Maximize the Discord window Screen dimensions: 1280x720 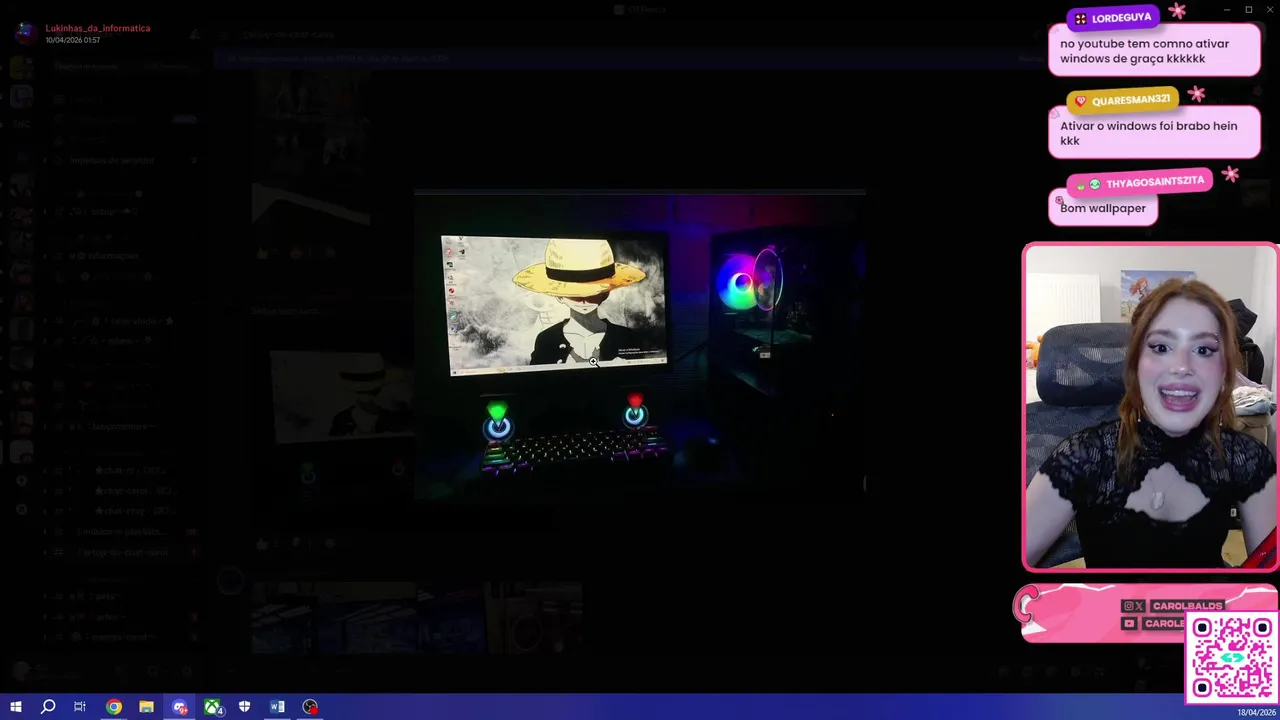pyautogui.click(x=1248, y=10)
